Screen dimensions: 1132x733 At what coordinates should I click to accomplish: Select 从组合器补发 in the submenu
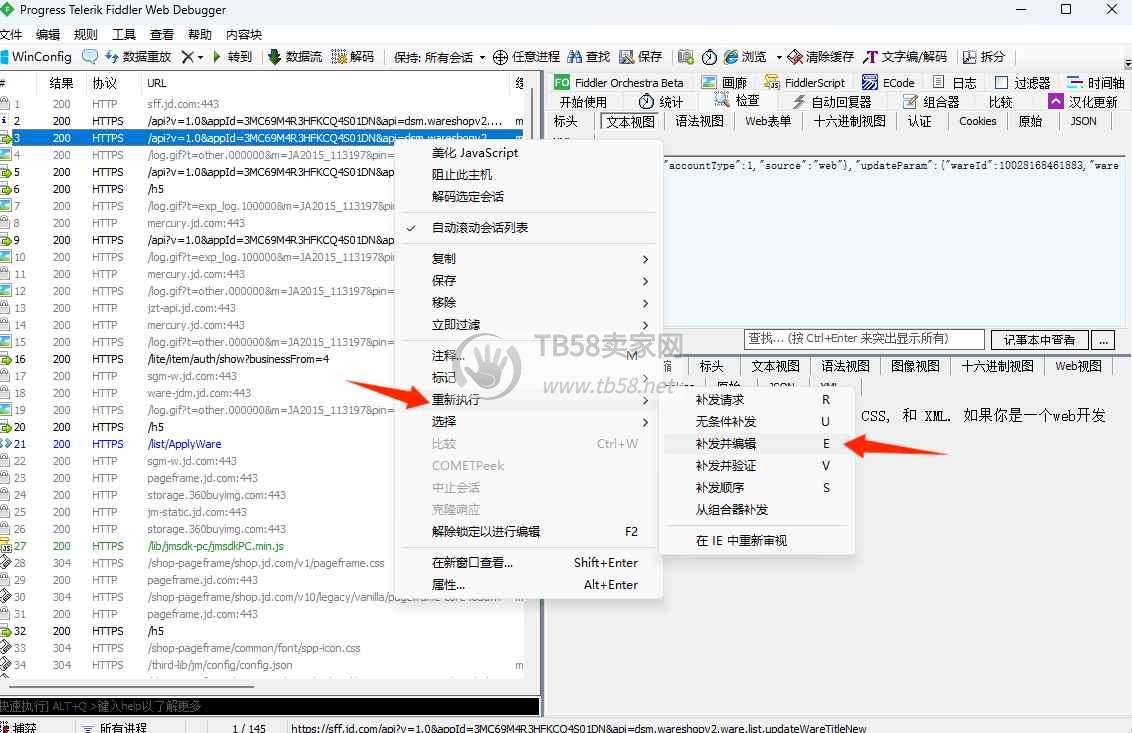tap(757, 509)
